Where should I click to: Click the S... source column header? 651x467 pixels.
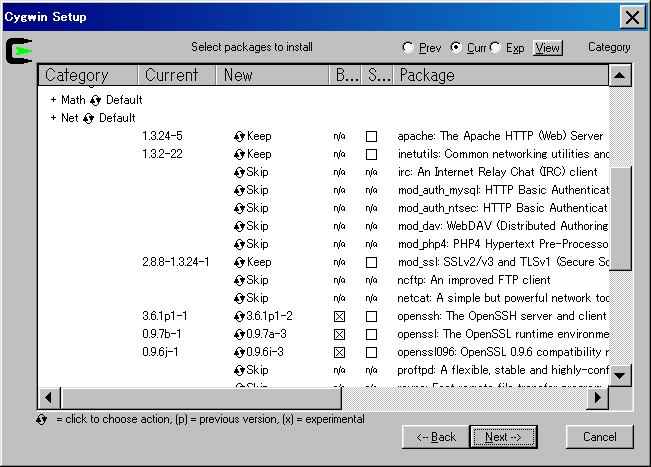tap(378, 75)
